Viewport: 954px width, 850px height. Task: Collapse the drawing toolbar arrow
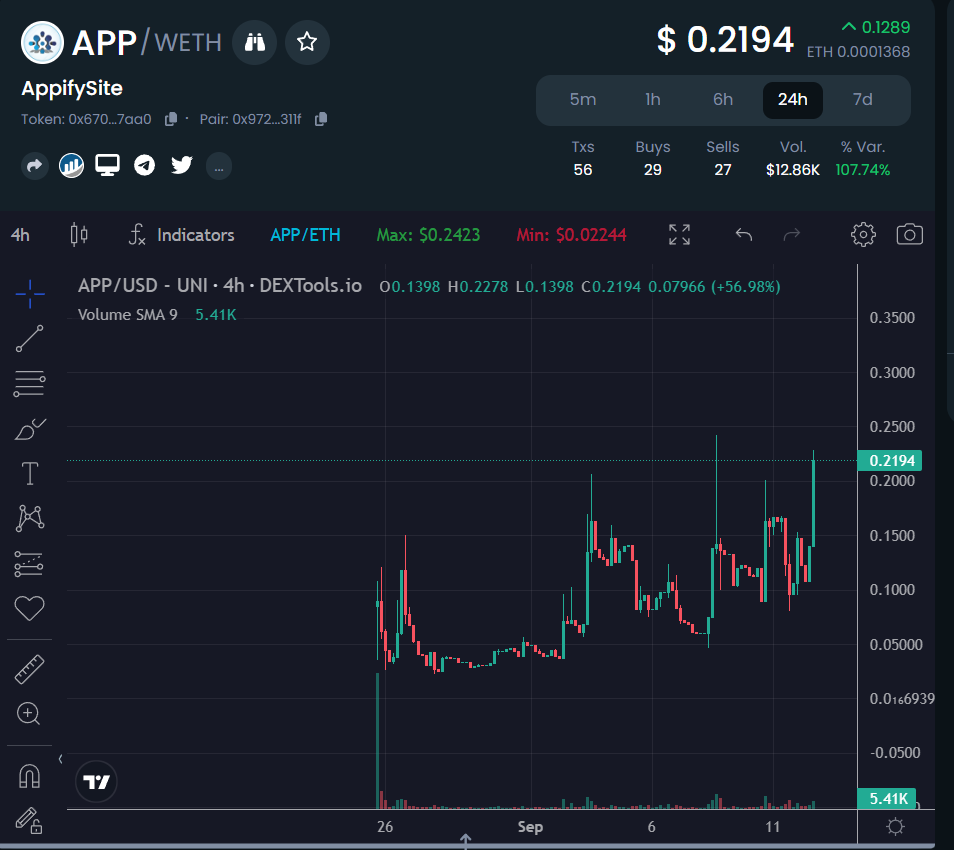pos(60,759)
